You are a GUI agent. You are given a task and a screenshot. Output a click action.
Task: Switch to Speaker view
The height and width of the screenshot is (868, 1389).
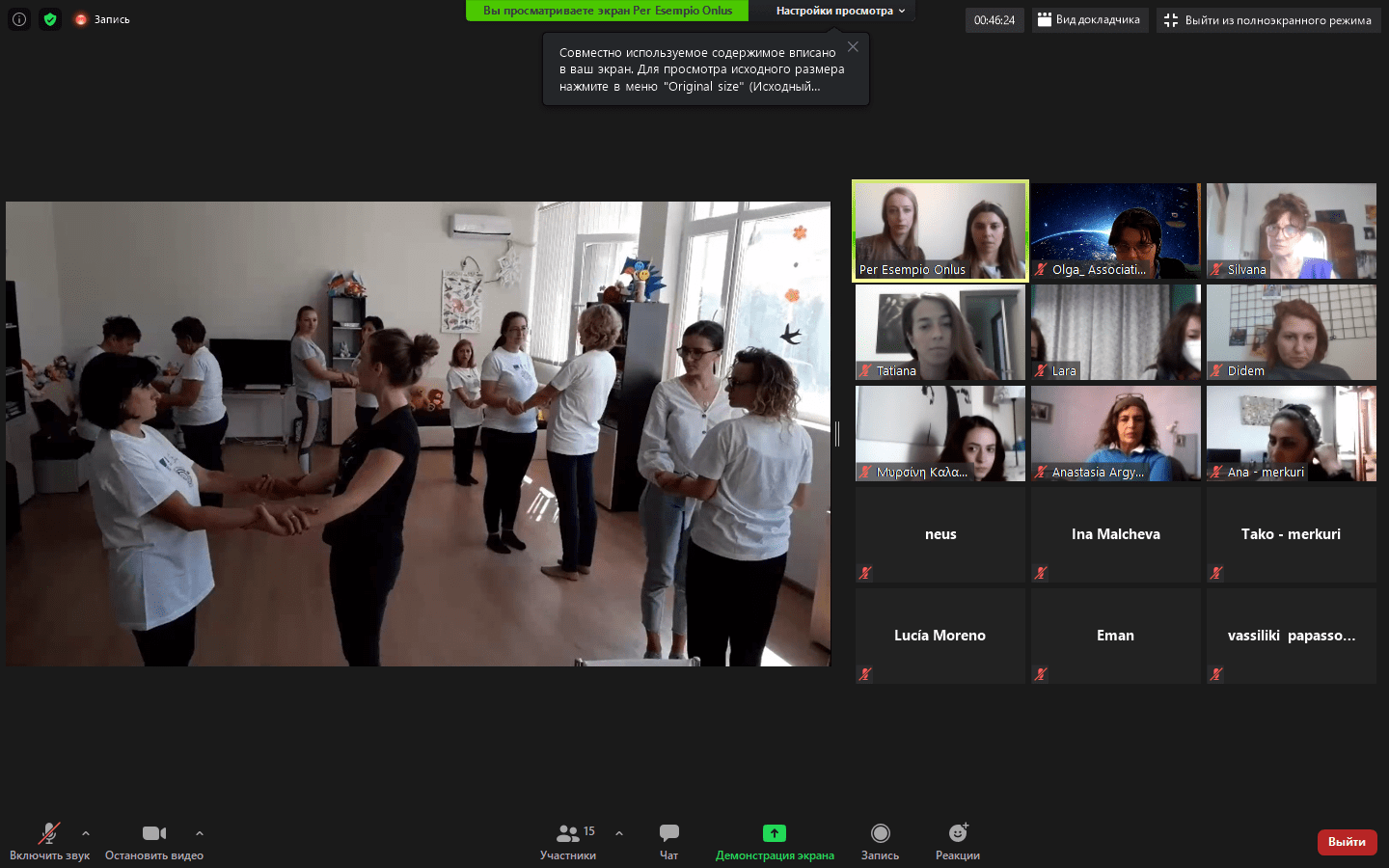(x=1089, y=20)
